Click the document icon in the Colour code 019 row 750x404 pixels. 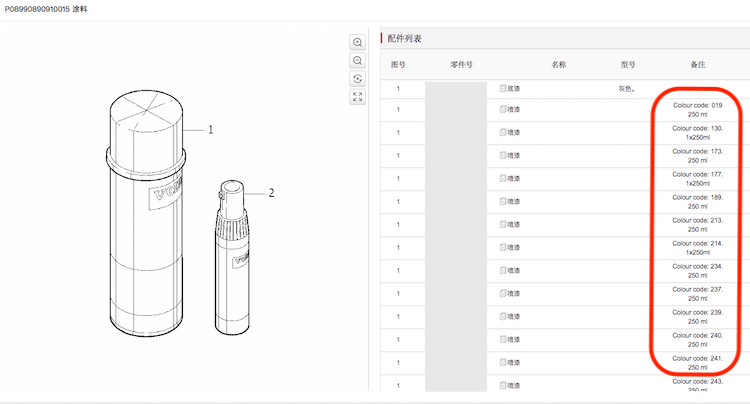pyautogui.click(x=503, y=109)
